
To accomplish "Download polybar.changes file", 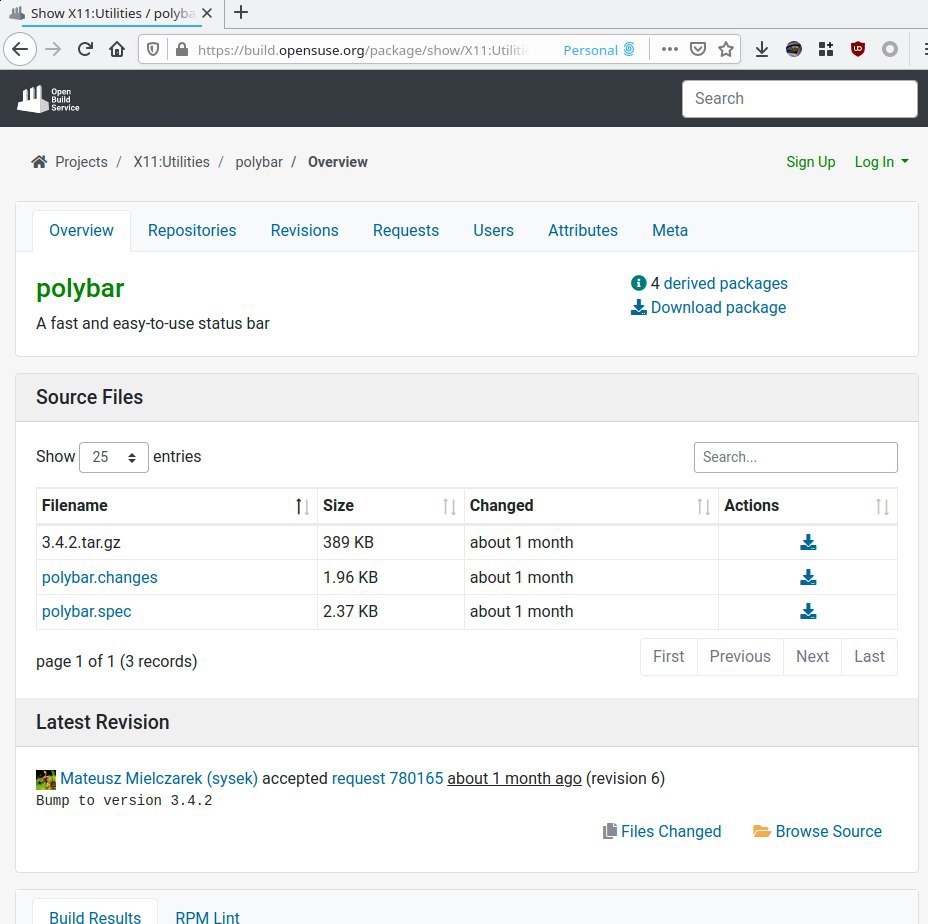I will click(x=808, y=577).
